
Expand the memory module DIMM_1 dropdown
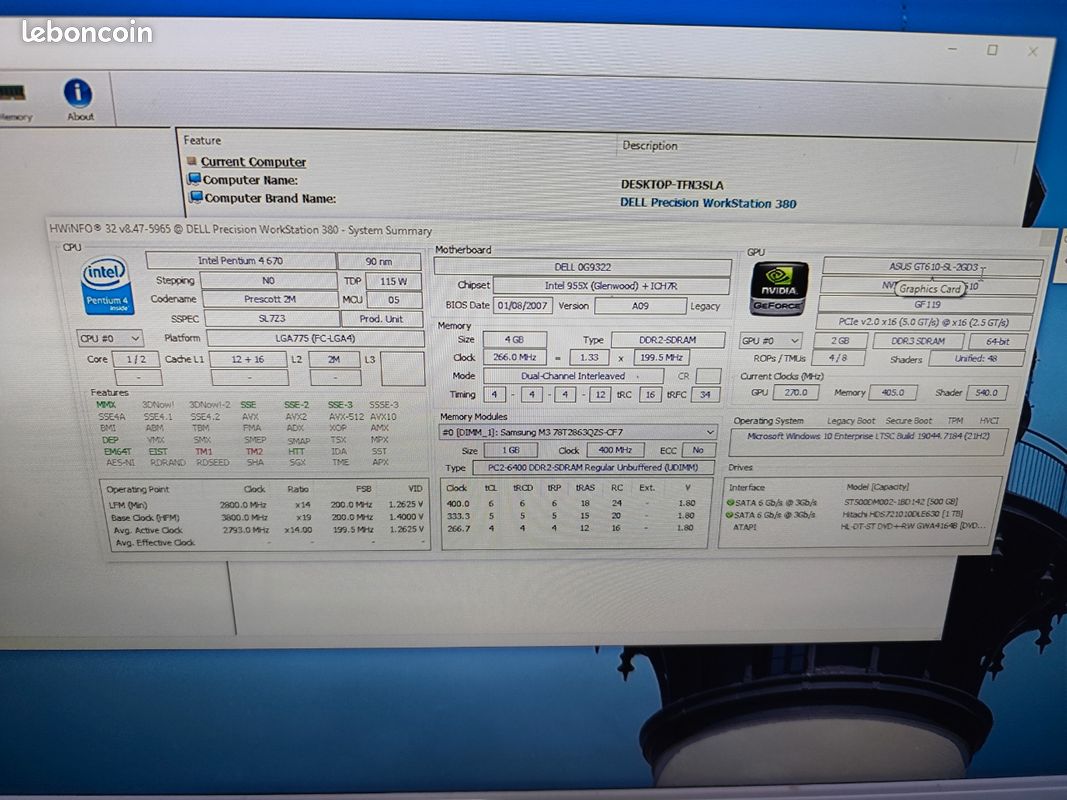[578, 432]
